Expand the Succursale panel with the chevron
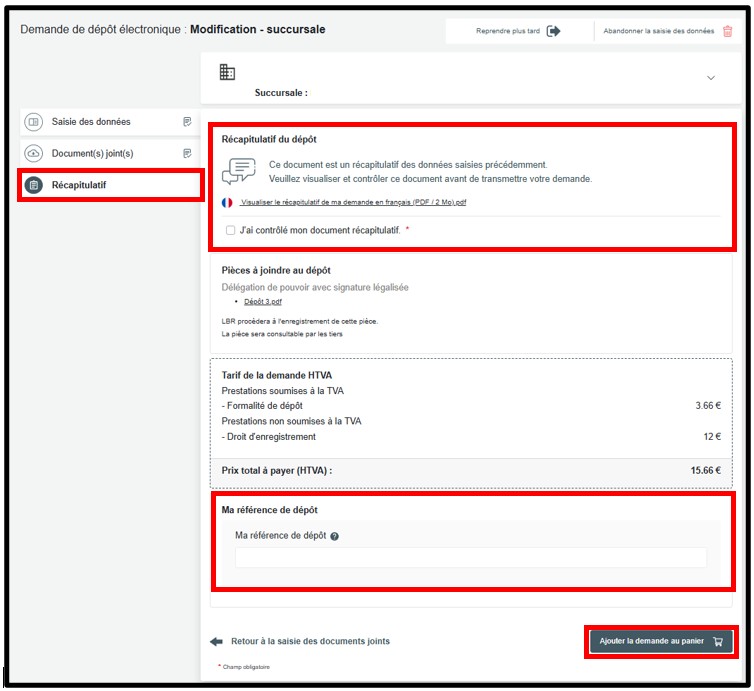This screenshot has width=754, height=691. point(711,78)
